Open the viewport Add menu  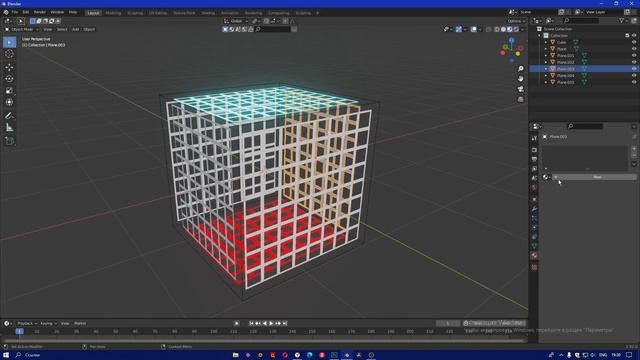[x=76, y=29]
